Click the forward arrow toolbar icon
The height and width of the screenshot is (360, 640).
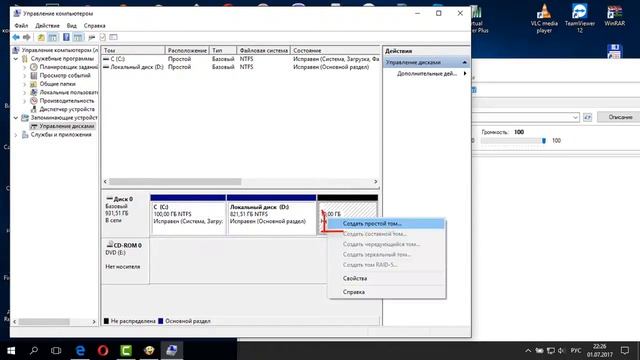click(27, 37)
